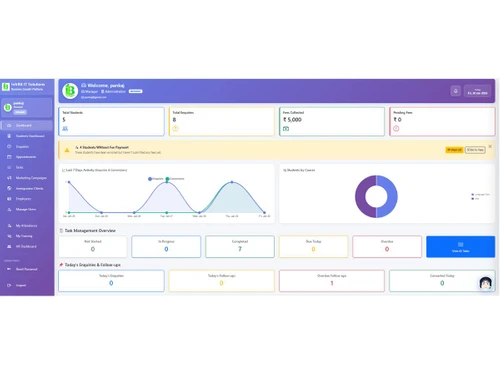The height and width of the screenshot is (375, 500).
Task: Click the cash icon under Fees Collected
Action: [x=286, y=129]
